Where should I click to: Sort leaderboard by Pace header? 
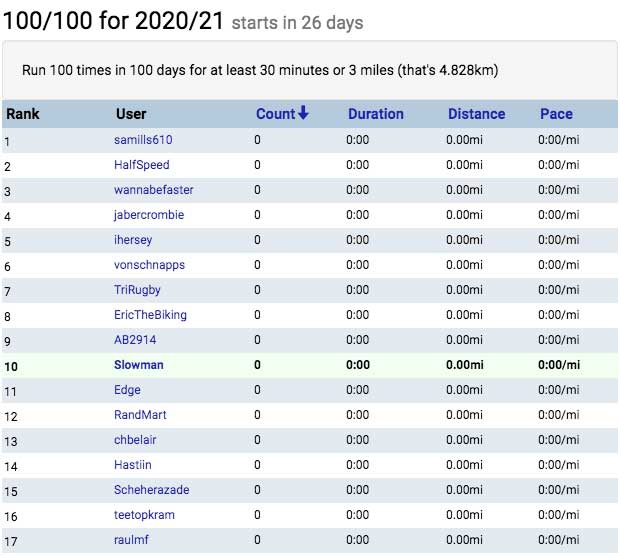point(556,114)
